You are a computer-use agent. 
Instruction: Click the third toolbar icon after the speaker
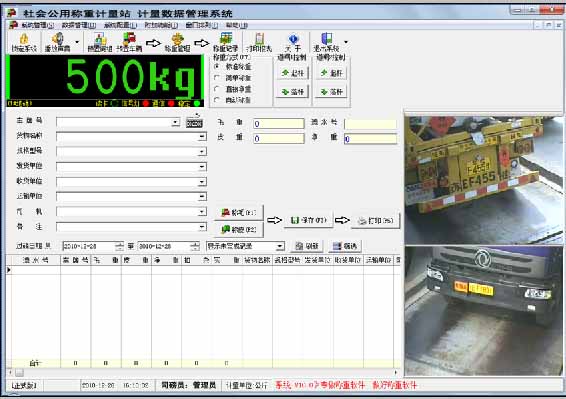coord(100,42)
